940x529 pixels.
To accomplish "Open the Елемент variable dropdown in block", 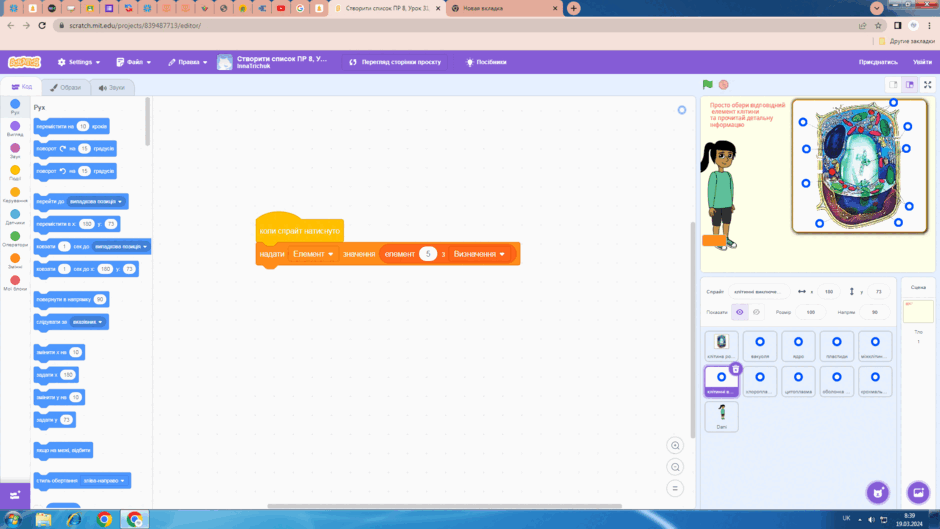I will [x=313, y=254].
